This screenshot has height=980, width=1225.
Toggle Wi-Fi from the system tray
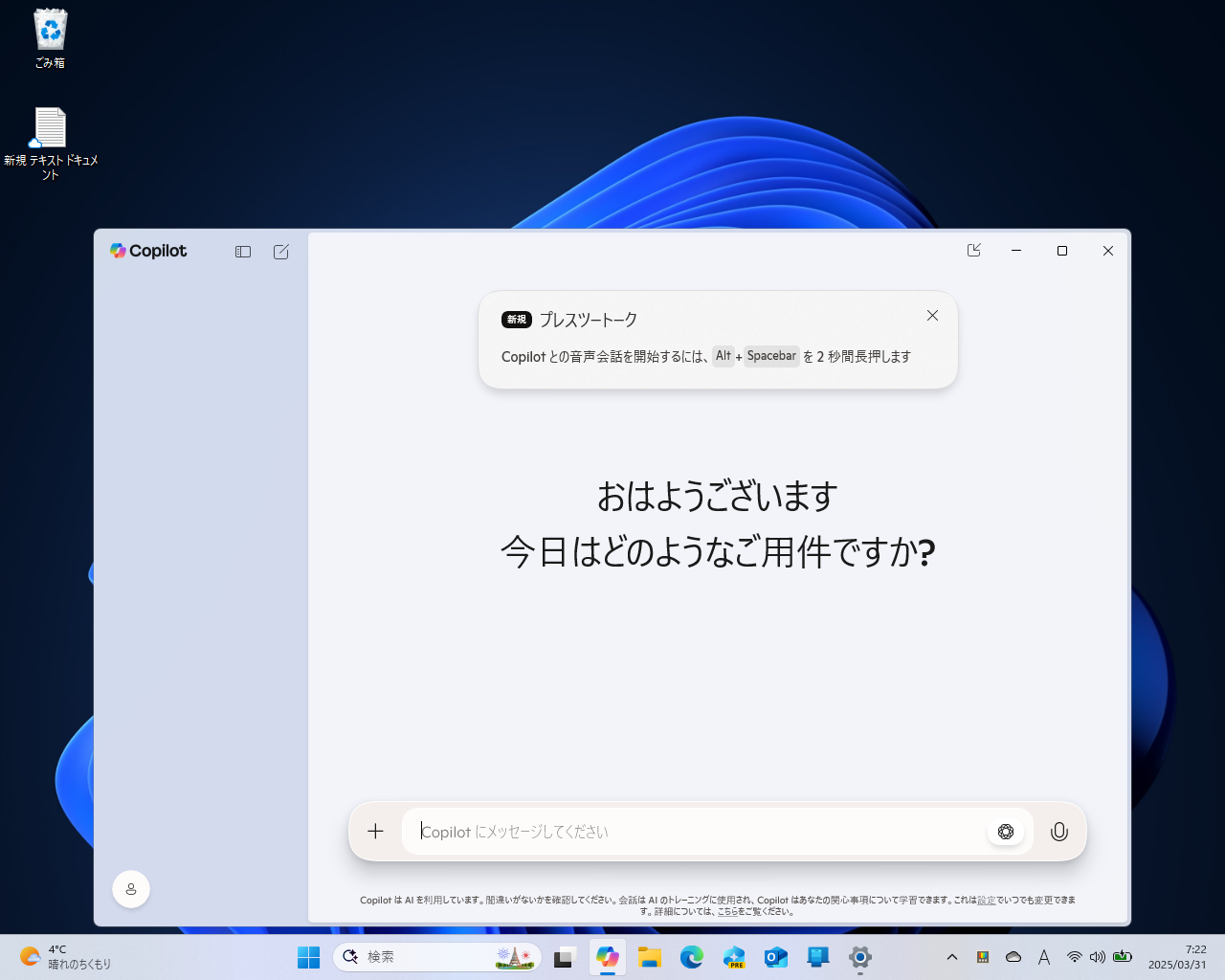pos(1073,956)
